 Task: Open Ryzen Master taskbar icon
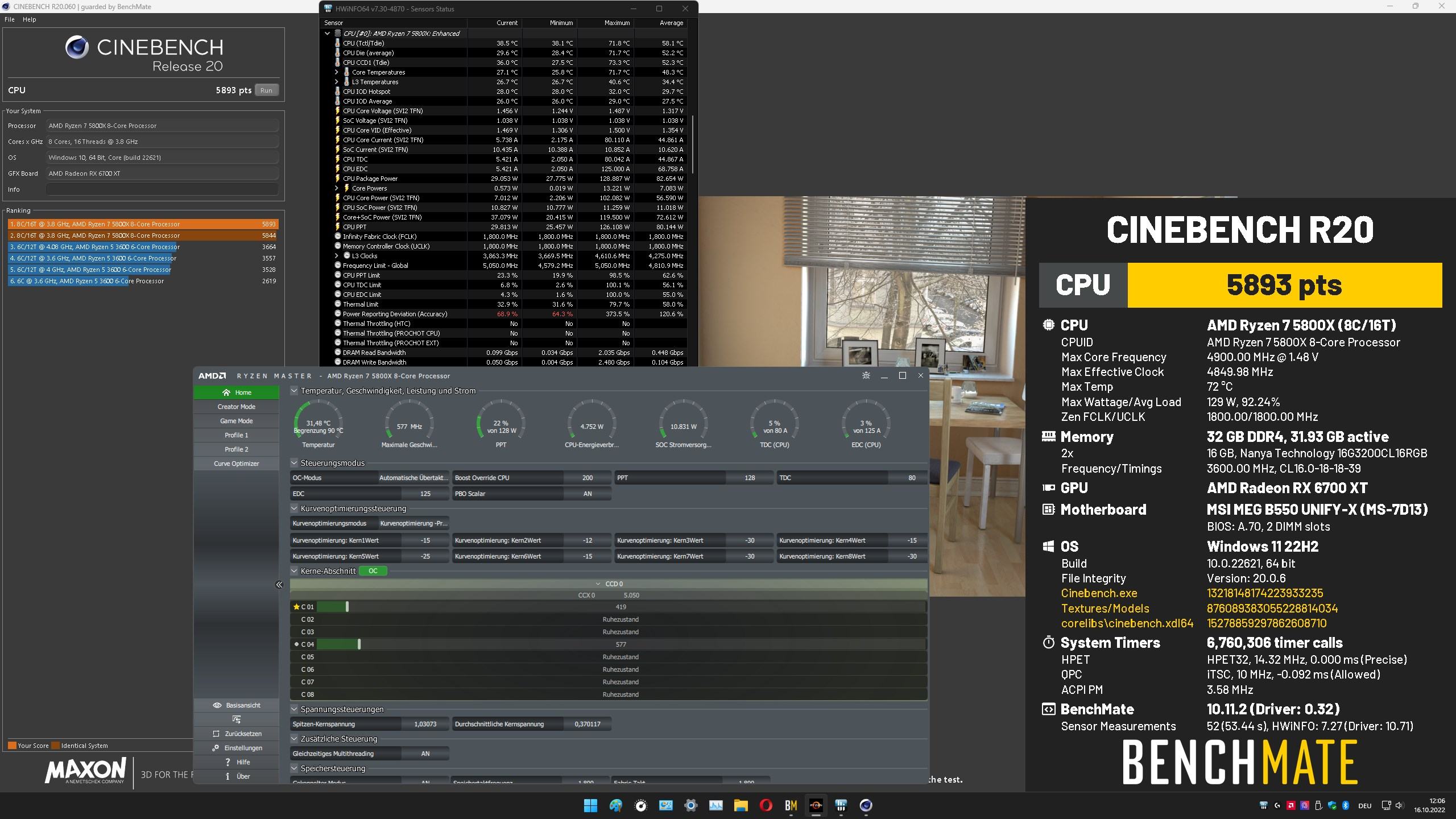[x=816, y=805]
